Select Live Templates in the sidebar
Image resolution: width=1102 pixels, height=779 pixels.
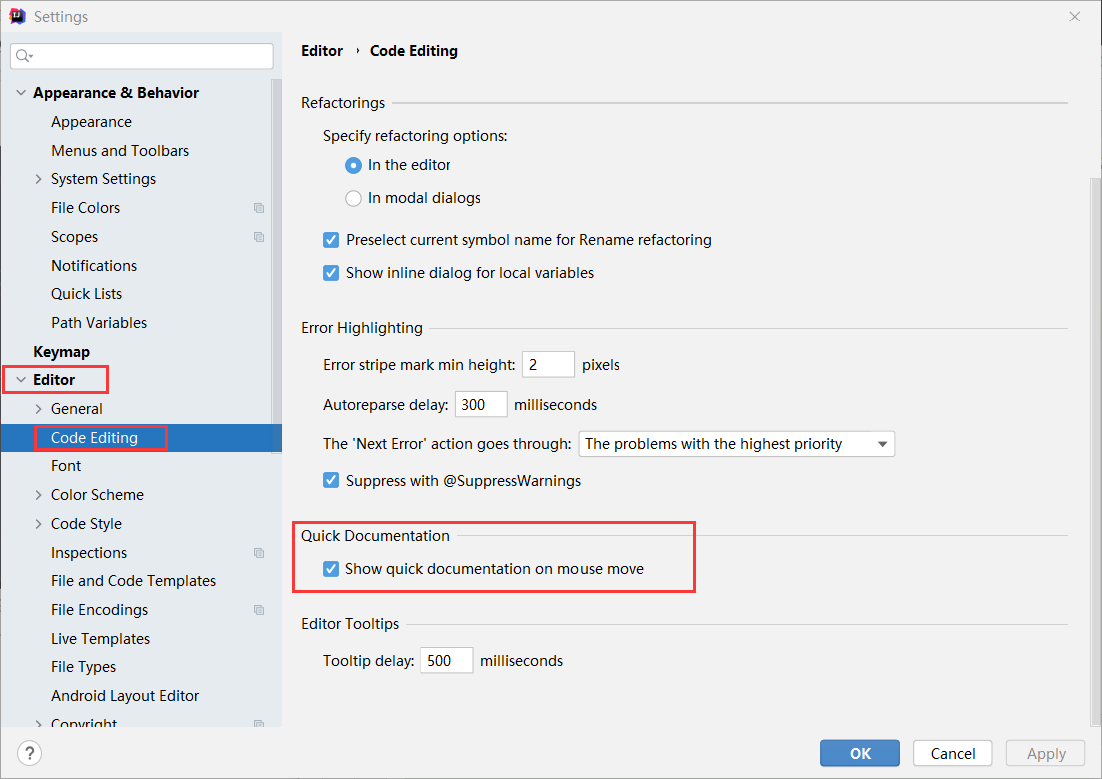click(101, 639)
